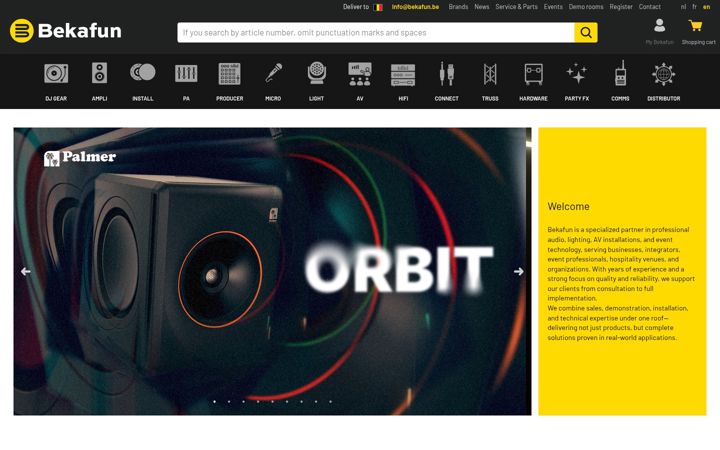Click the info@bekafun.be email link

click(415, 7)
